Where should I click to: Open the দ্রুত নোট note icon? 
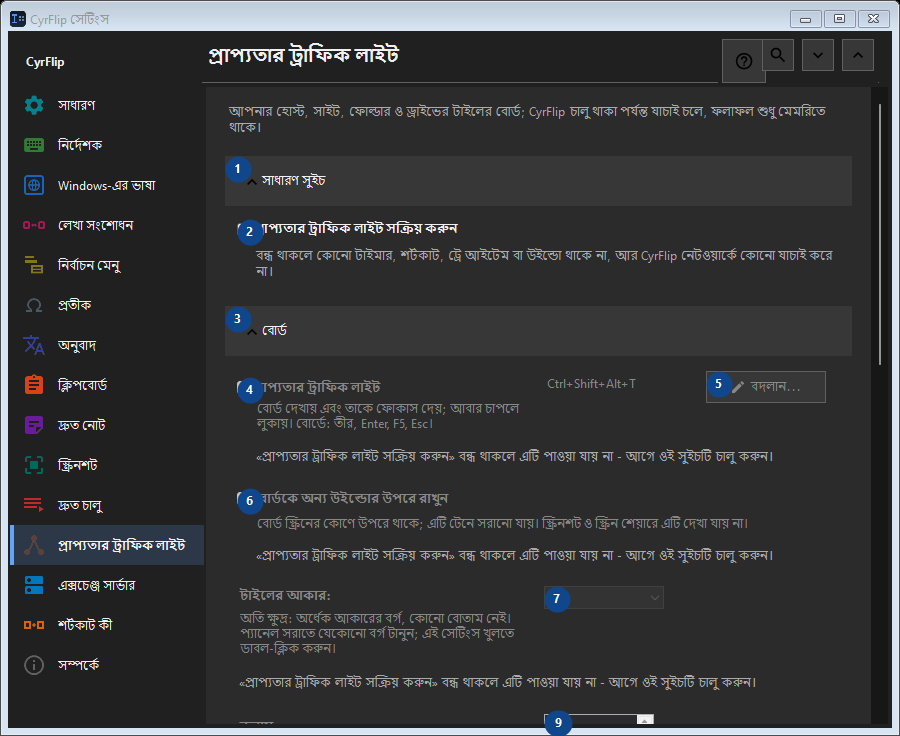[34, 425]
